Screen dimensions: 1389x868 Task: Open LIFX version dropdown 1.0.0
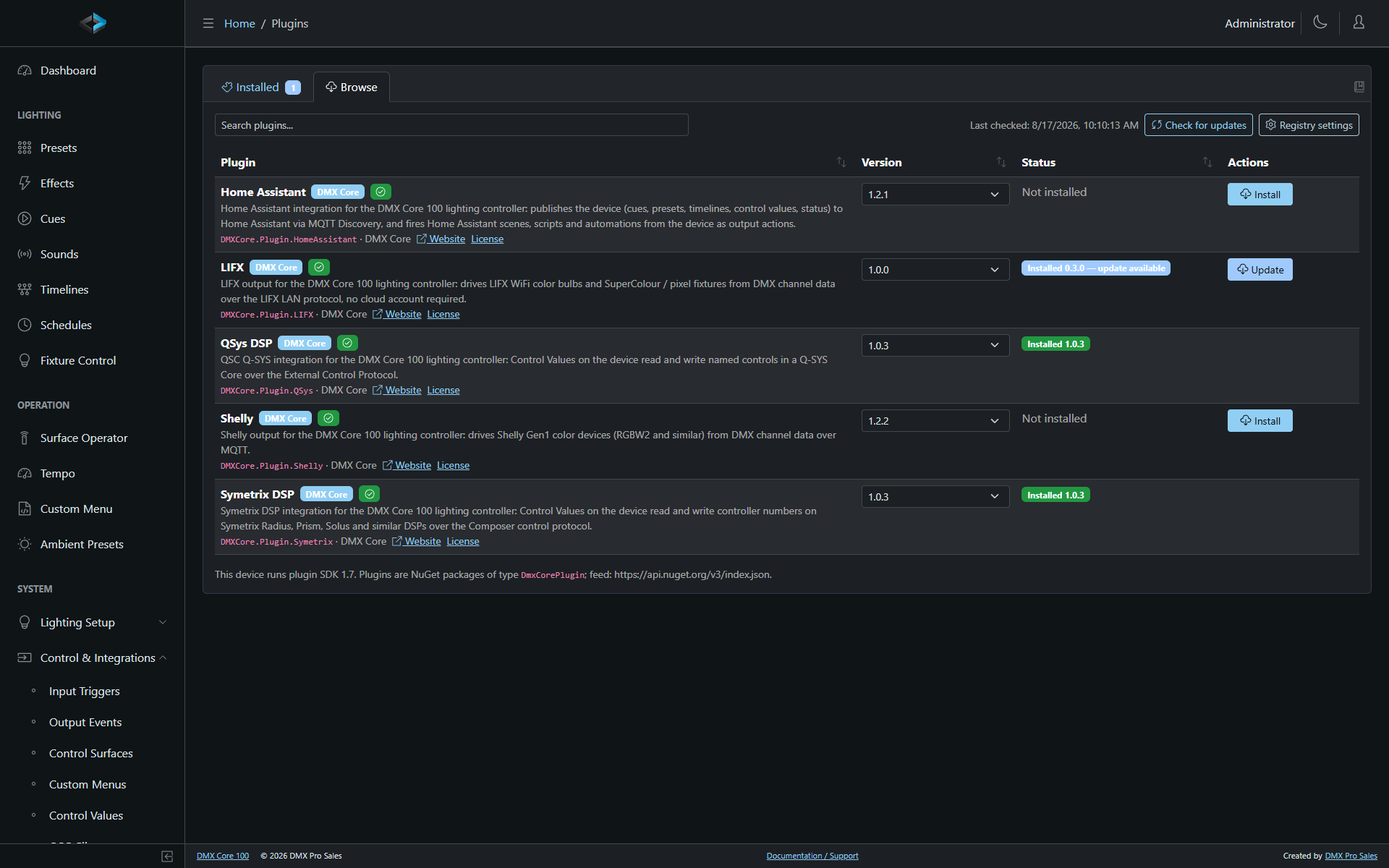click(x=935, y=269)
